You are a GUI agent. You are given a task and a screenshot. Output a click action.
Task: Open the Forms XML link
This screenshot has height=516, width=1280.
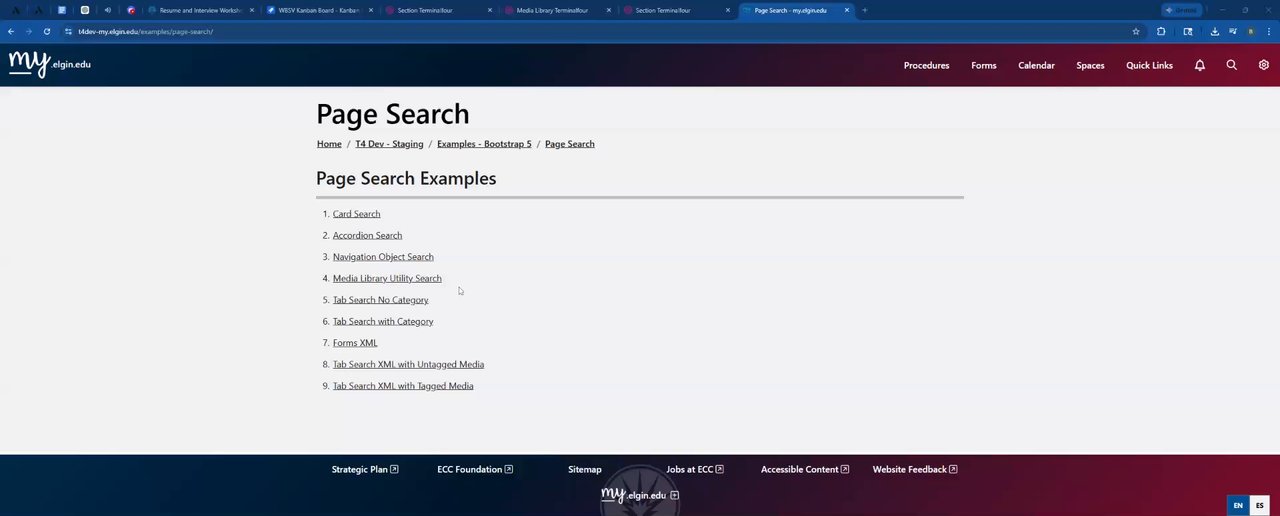[x=355, y=343]
